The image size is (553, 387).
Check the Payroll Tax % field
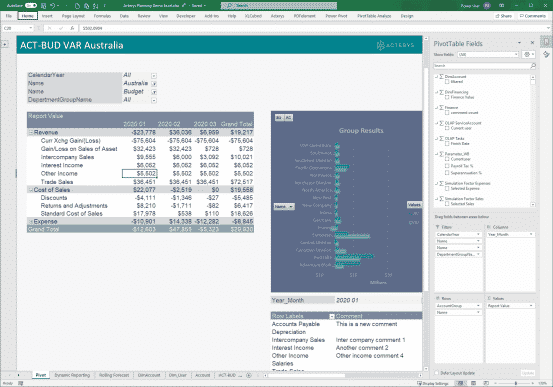coord(447,166)
